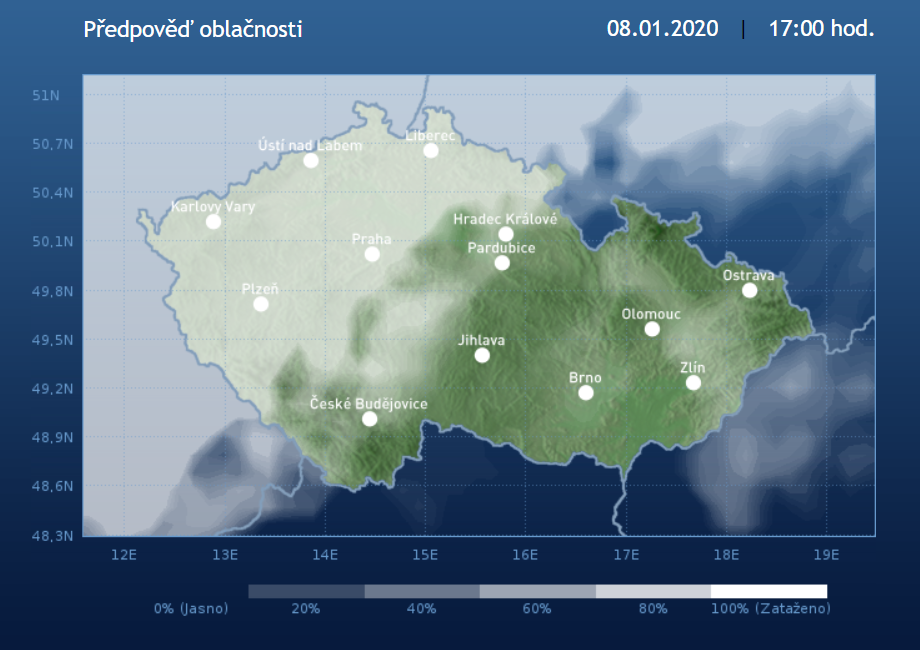
Task: Select the Hradec Králové marker
Action: pyautogui.click(x=506, y=234)
